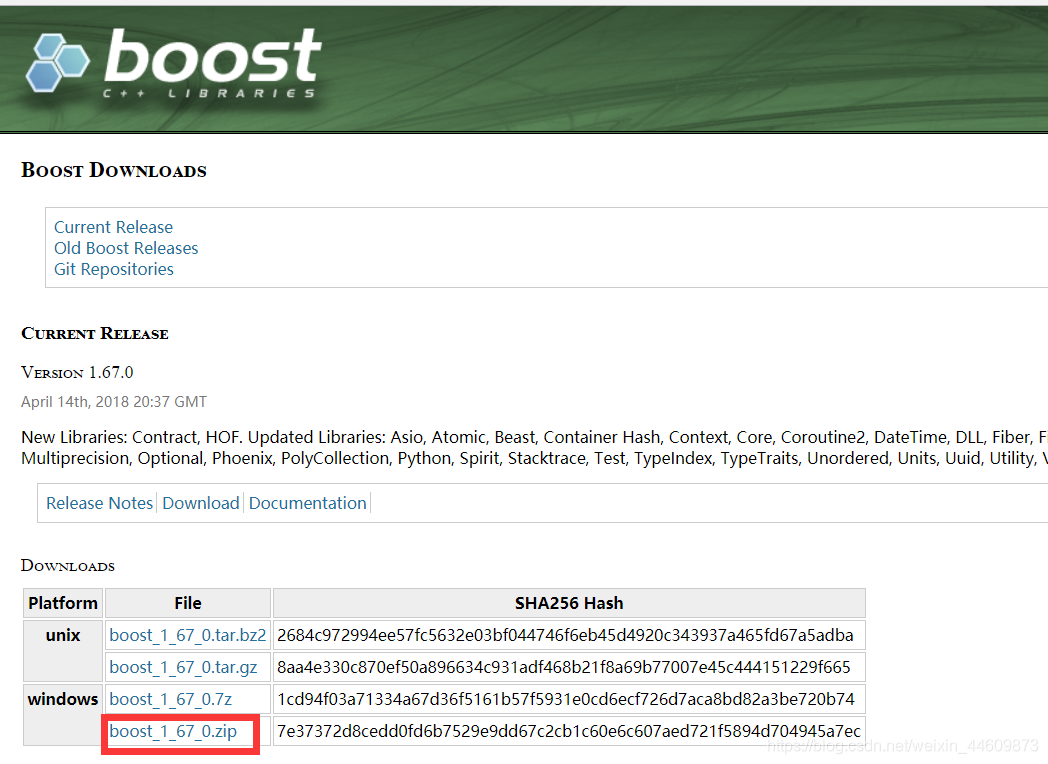Download boost_1_67_0.tar.gz file
Viewport: 1048px width, 764px height.
click(183, 667)
